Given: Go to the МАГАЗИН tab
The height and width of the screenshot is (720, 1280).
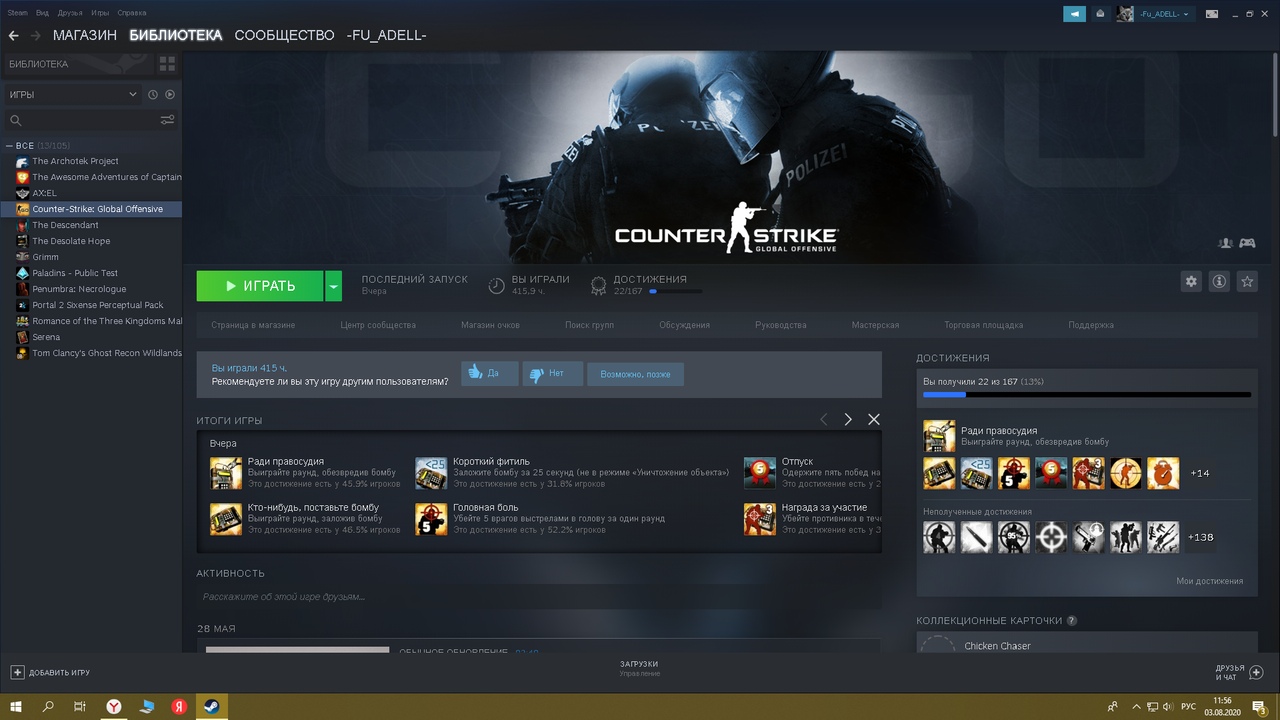Looking at the screenshot, I should [x=85, y=35].
